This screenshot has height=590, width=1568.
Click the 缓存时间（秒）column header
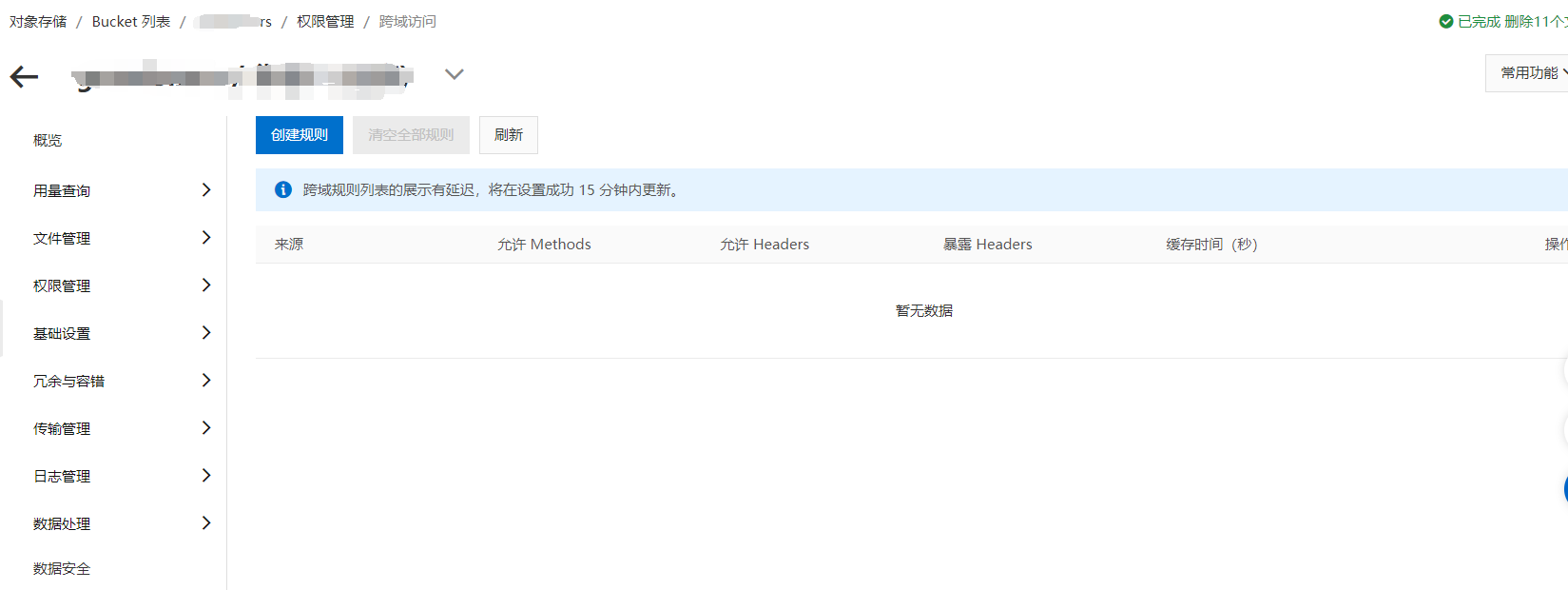coord(1211,245)
